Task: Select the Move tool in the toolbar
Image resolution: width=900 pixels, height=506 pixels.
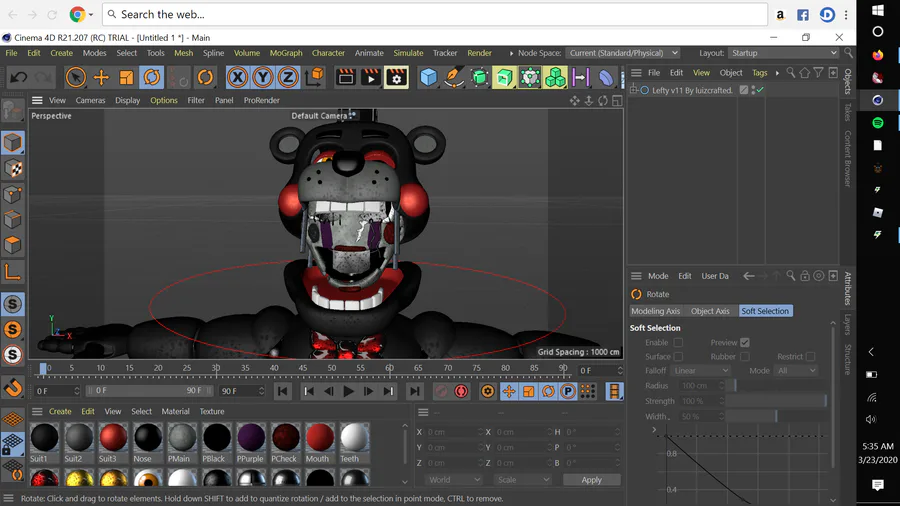Action: 101,78
